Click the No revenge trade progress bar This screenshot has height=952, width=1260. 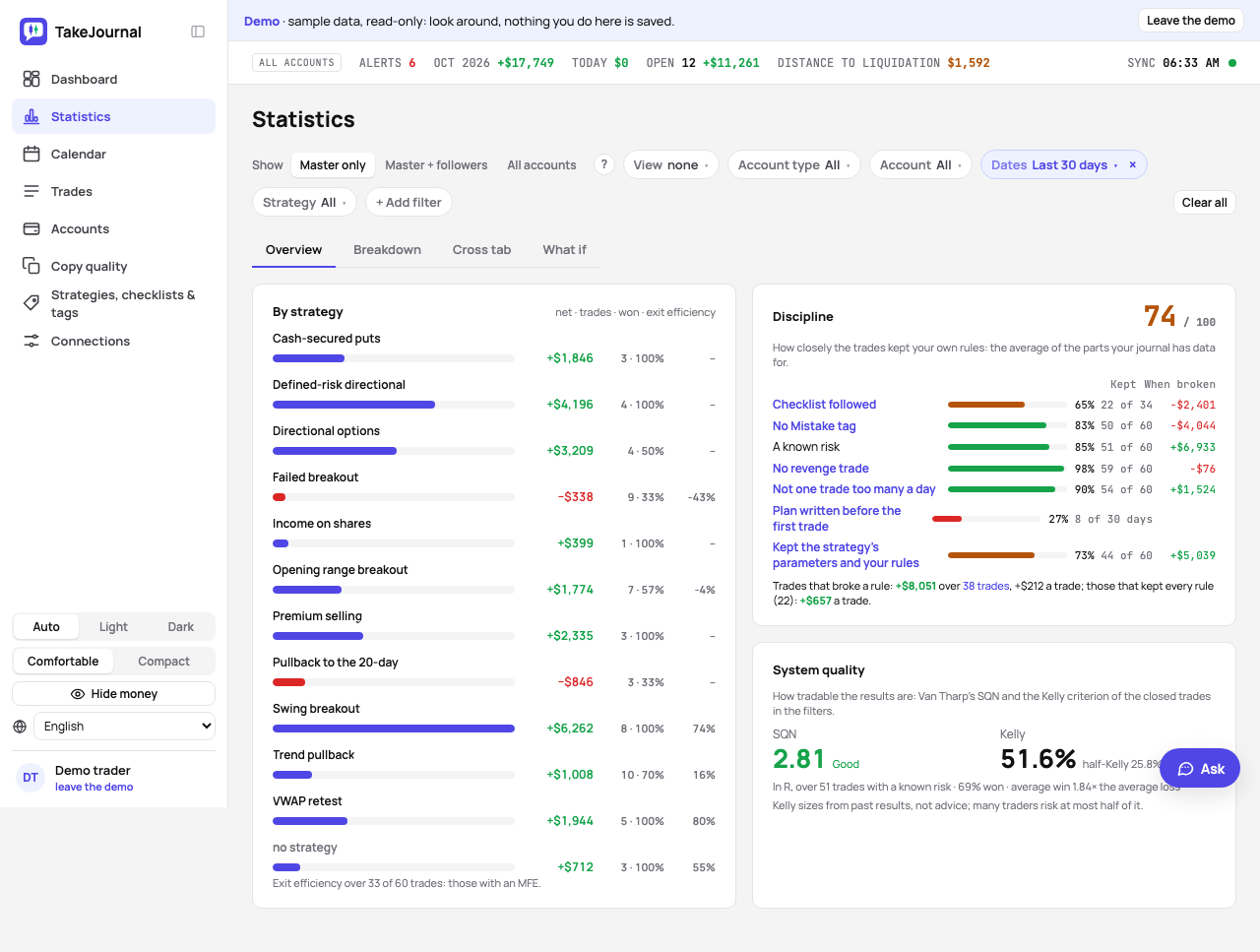1007,469
